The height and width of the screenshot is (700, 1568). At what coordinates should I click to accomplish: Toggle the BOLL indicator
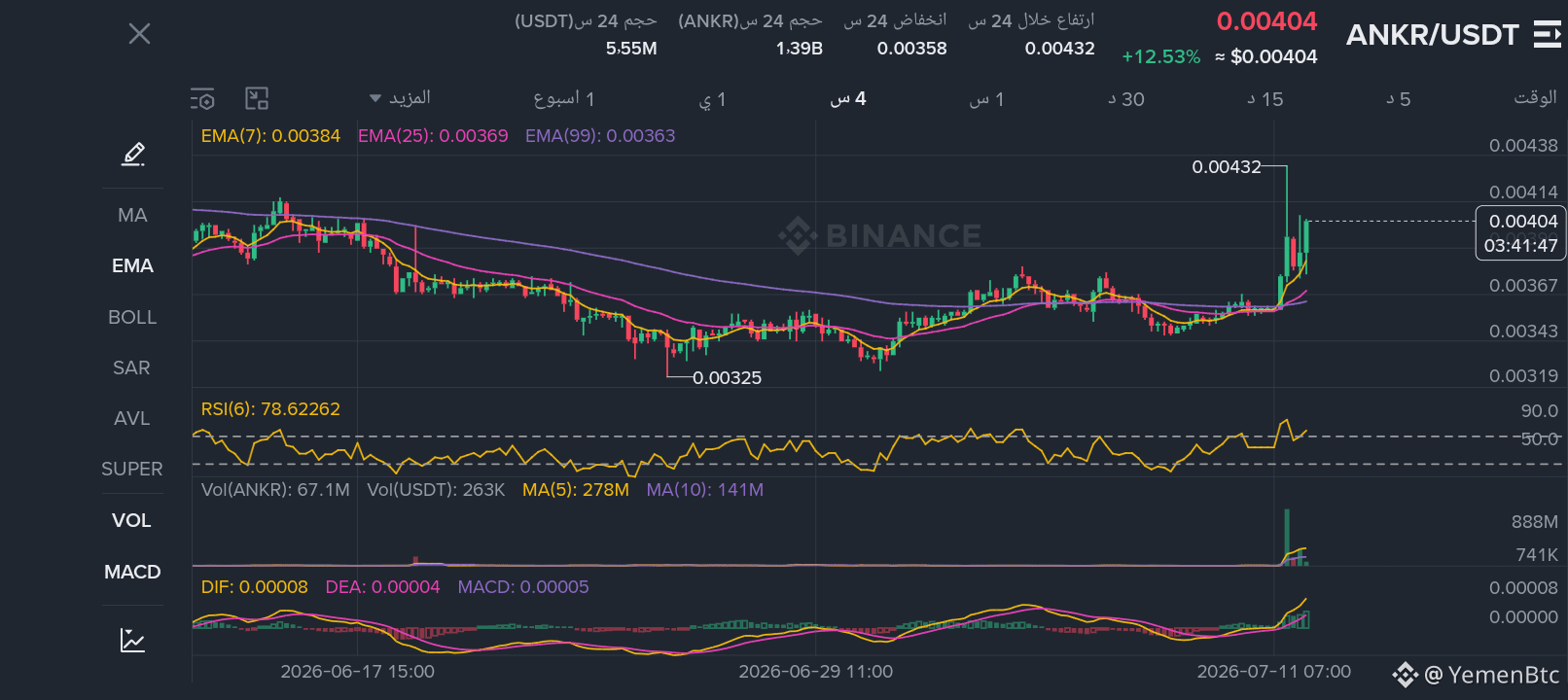click(x=132, y=317)
